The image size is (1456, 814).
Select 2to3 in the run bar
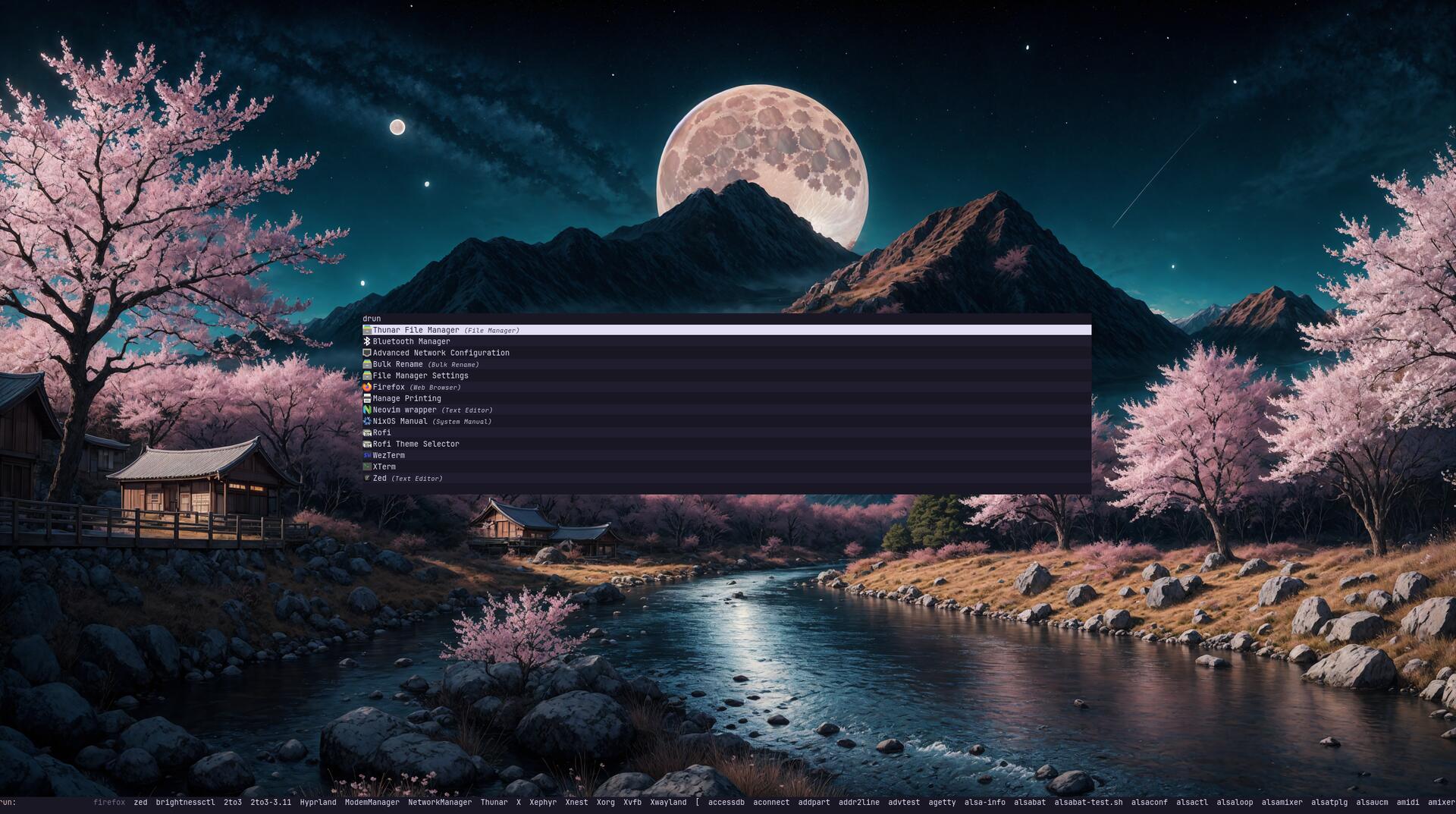pyautogui.click(x=233, y=802)
